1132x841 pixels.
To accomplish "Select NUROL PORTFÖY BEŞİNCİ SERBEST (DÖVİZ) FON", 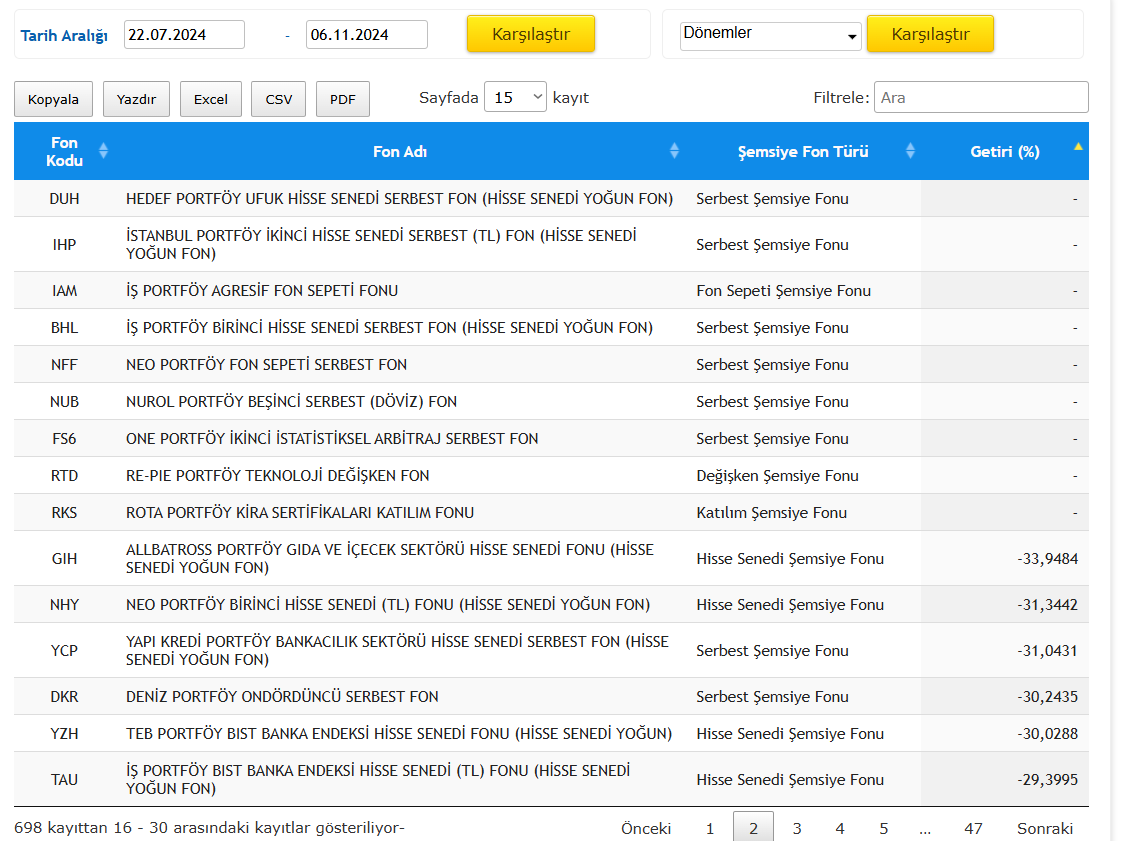I will [x=292, y=401].
